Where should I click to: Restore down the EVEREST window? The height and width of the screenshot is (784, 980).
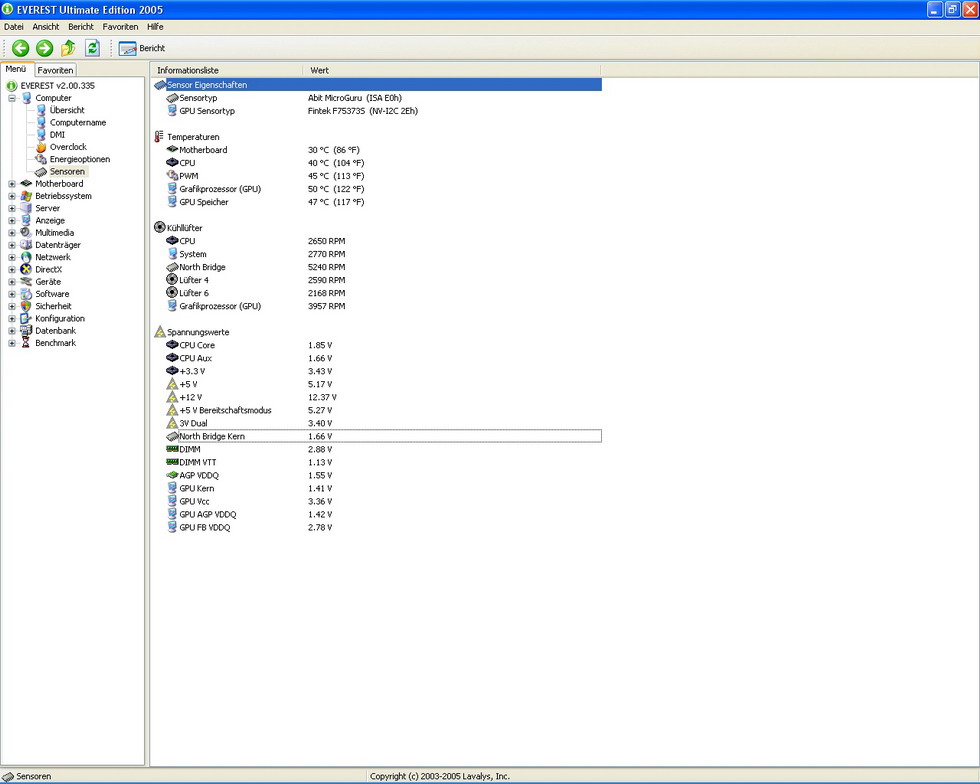pyautogui.click(x=952, y=9)
